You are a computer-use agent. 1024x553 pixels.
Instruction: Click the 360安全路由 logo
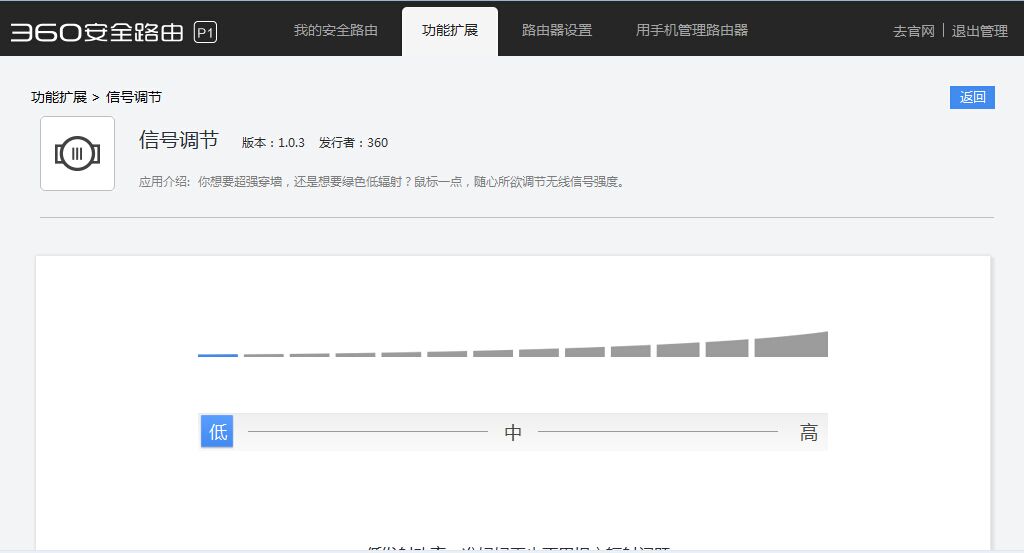[97, 32]
